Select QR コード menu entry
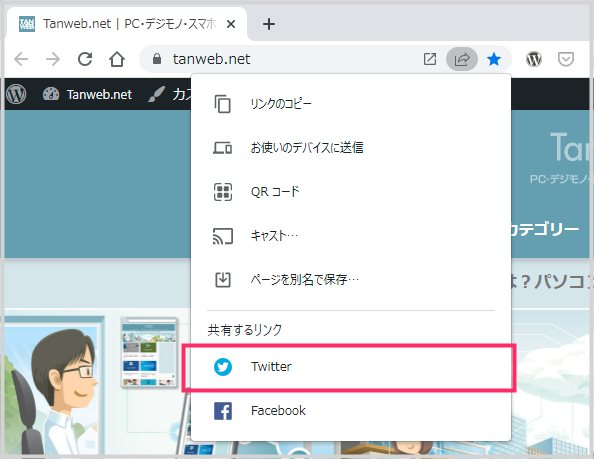The image size is (594, 459). point(351,192)
